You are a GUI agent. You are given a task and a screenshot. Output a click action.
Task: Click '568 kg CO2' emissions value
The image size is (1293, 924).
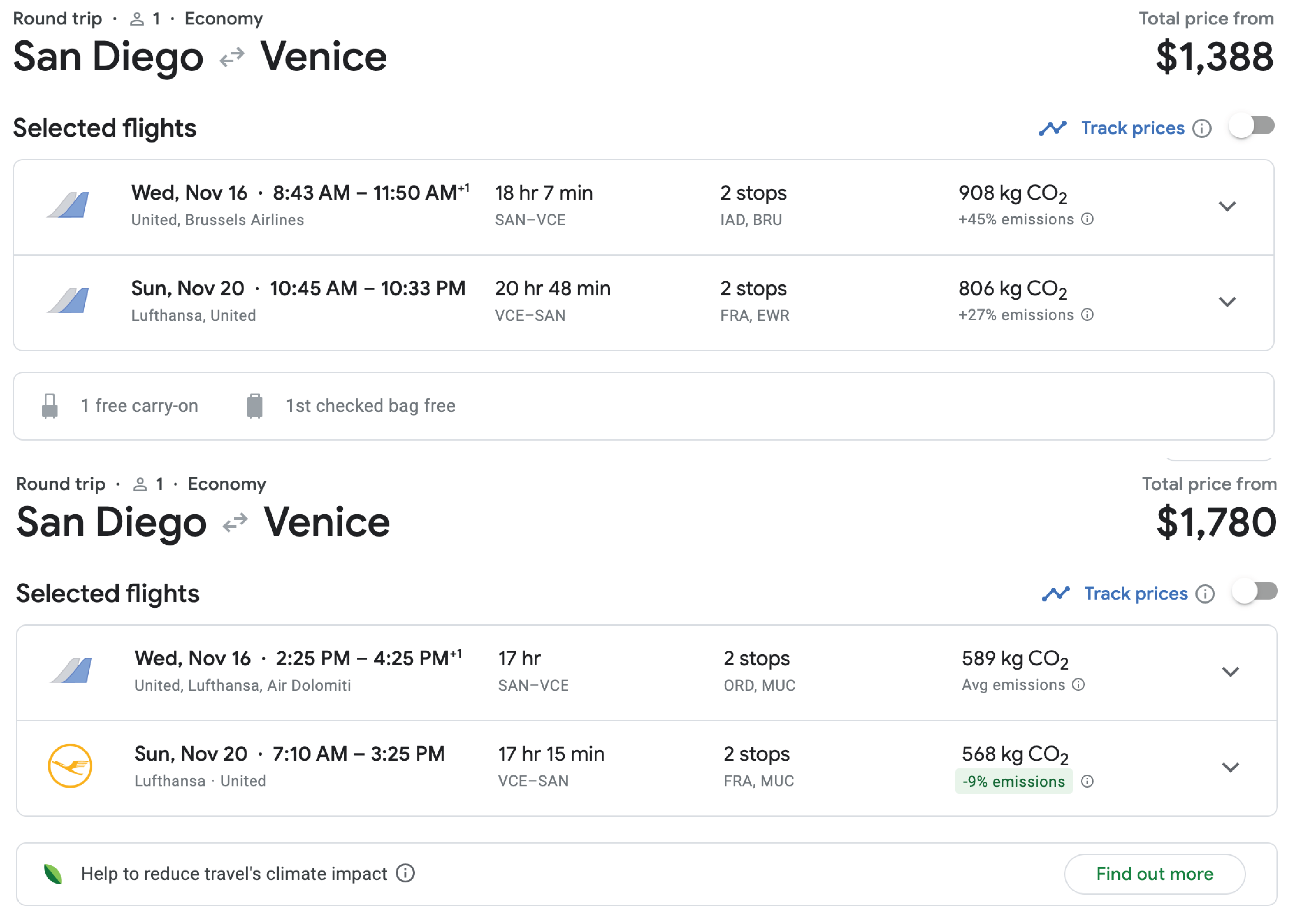[1015, 755]
